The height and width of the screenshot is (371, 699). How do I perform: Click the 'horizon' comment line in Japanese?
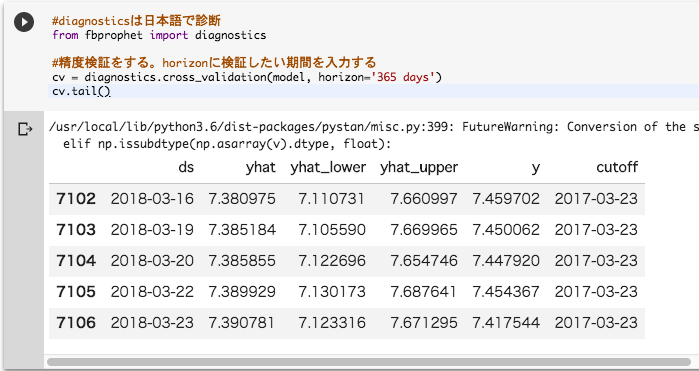pos(214,62)
